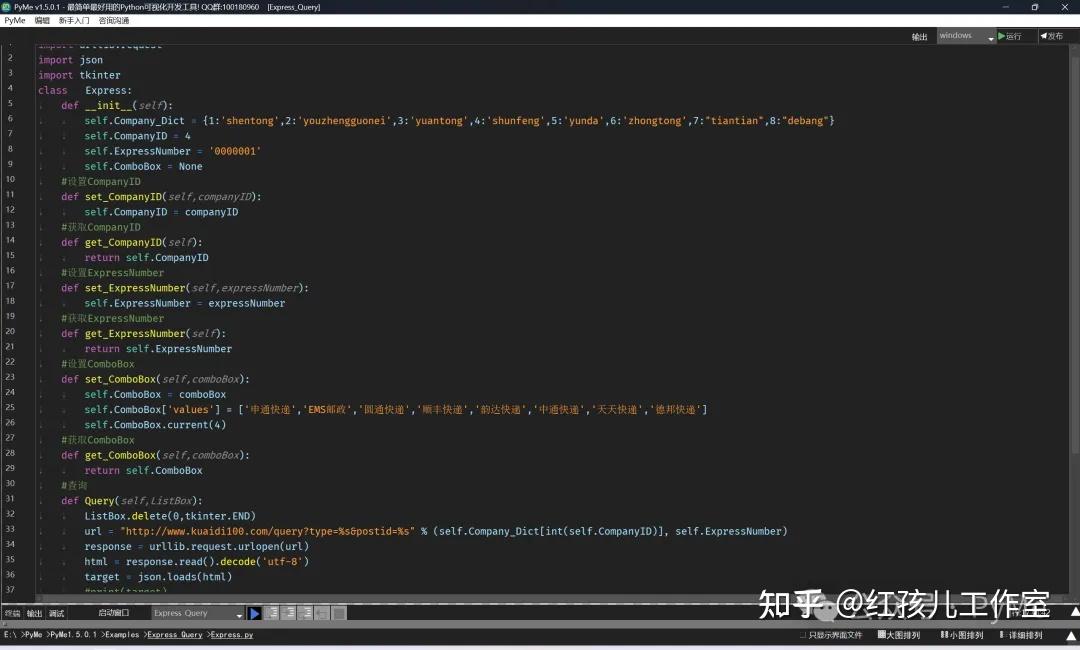Expand the bottom-right triangle panel toggle
Viewport: 1080px width, 650px height.
(1069, 634)
